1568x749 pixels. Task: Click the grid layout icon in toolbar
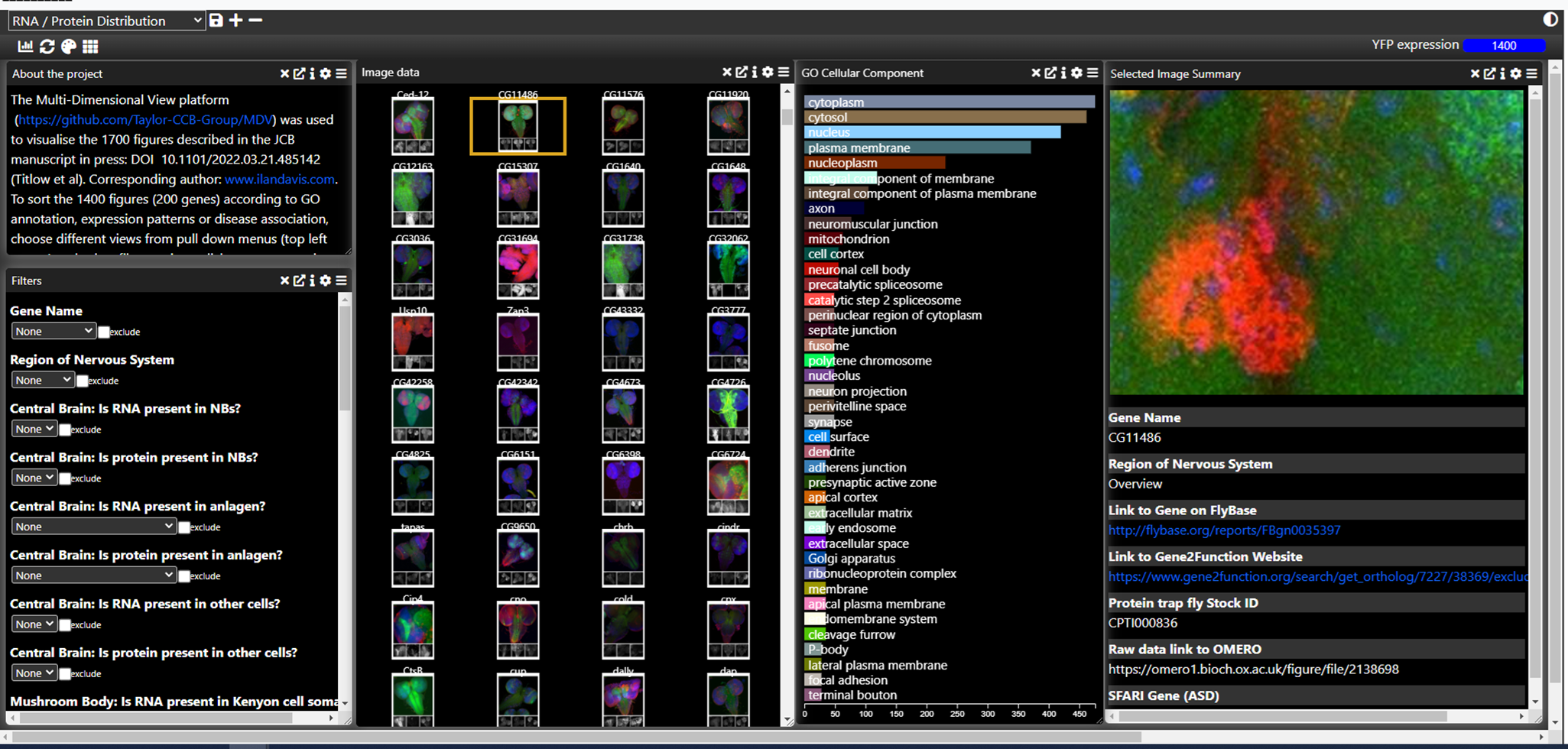[90, 47]
